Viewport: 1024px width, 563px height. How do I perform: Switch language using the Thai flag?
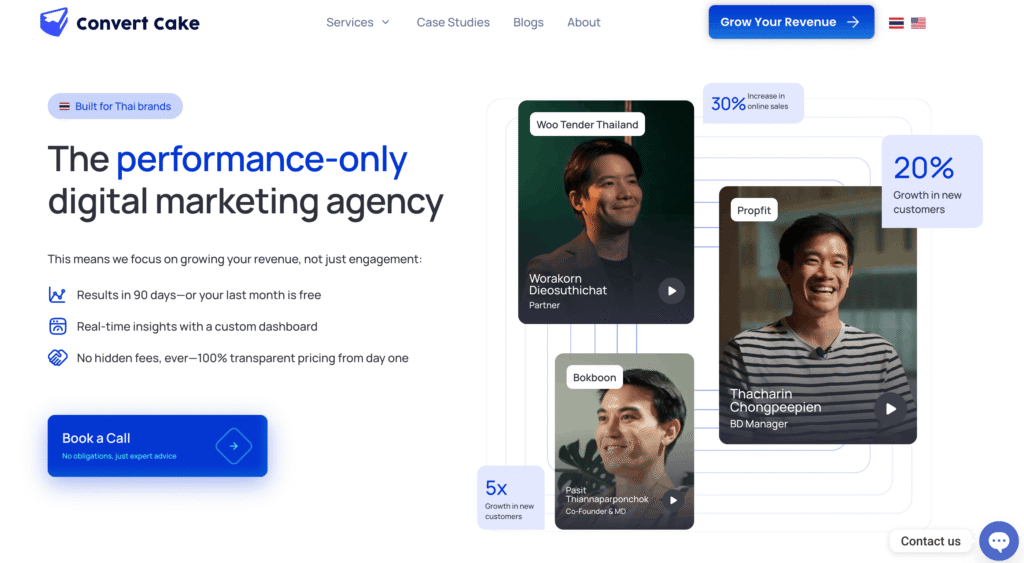coord(896,23)
